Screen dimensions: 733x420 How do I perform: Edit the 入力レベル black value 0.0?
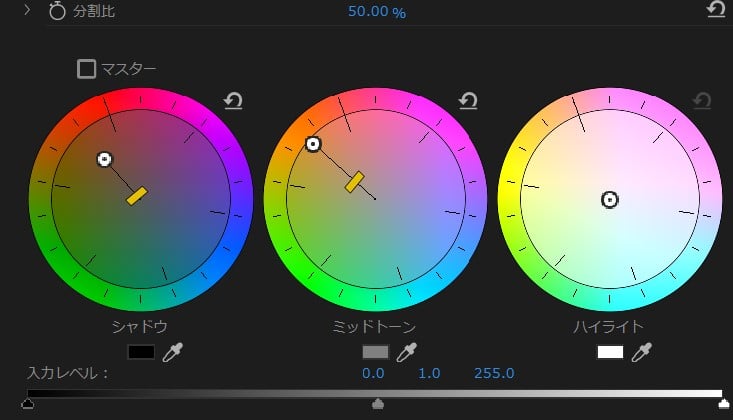pyautogui.click(x=373, y=373)
